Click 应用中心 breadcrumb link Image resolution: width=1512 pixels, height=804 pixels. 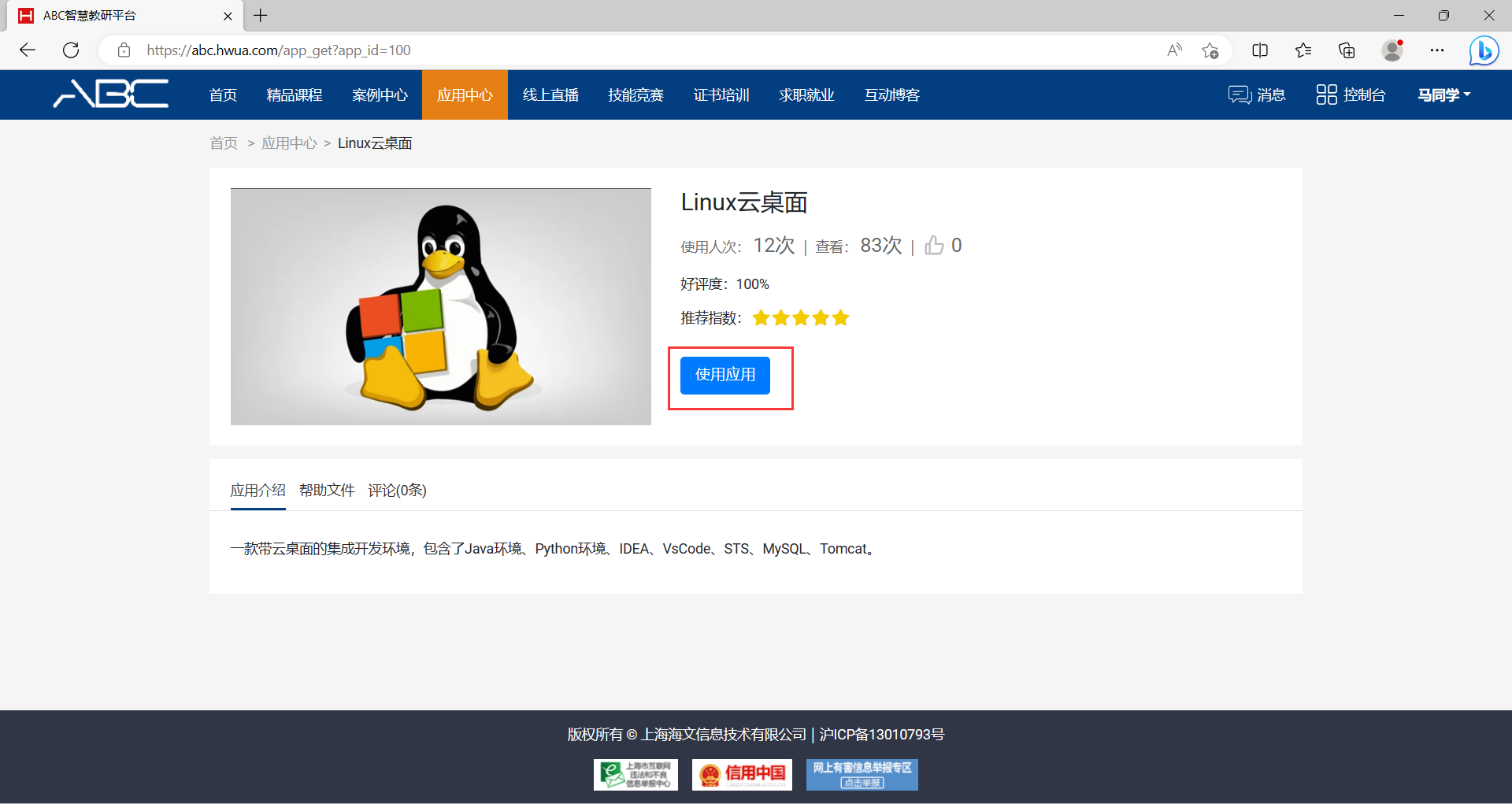289,143
